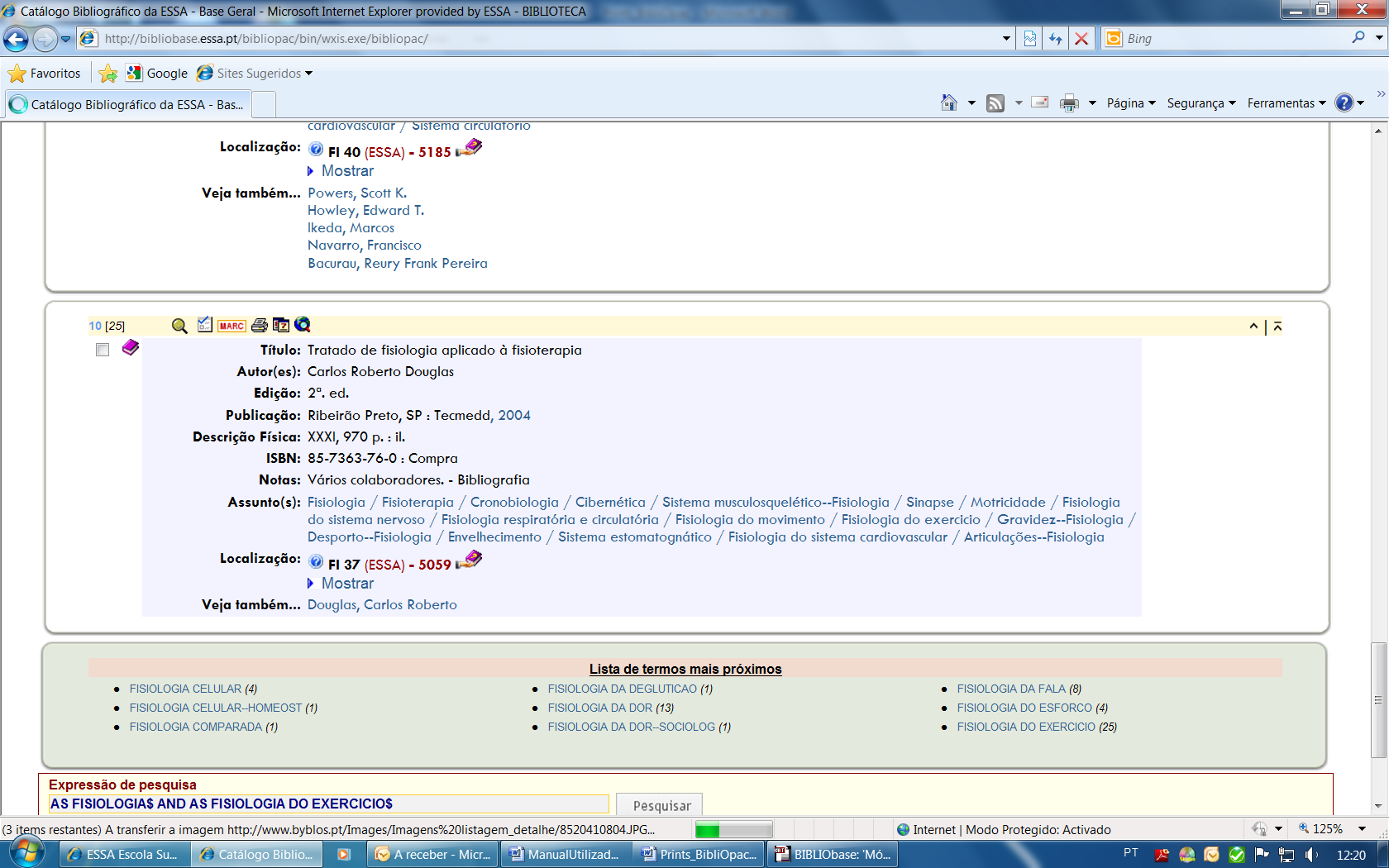Show MARC format of record 10
Viewport: 1389px width, 868px height.
231,326
